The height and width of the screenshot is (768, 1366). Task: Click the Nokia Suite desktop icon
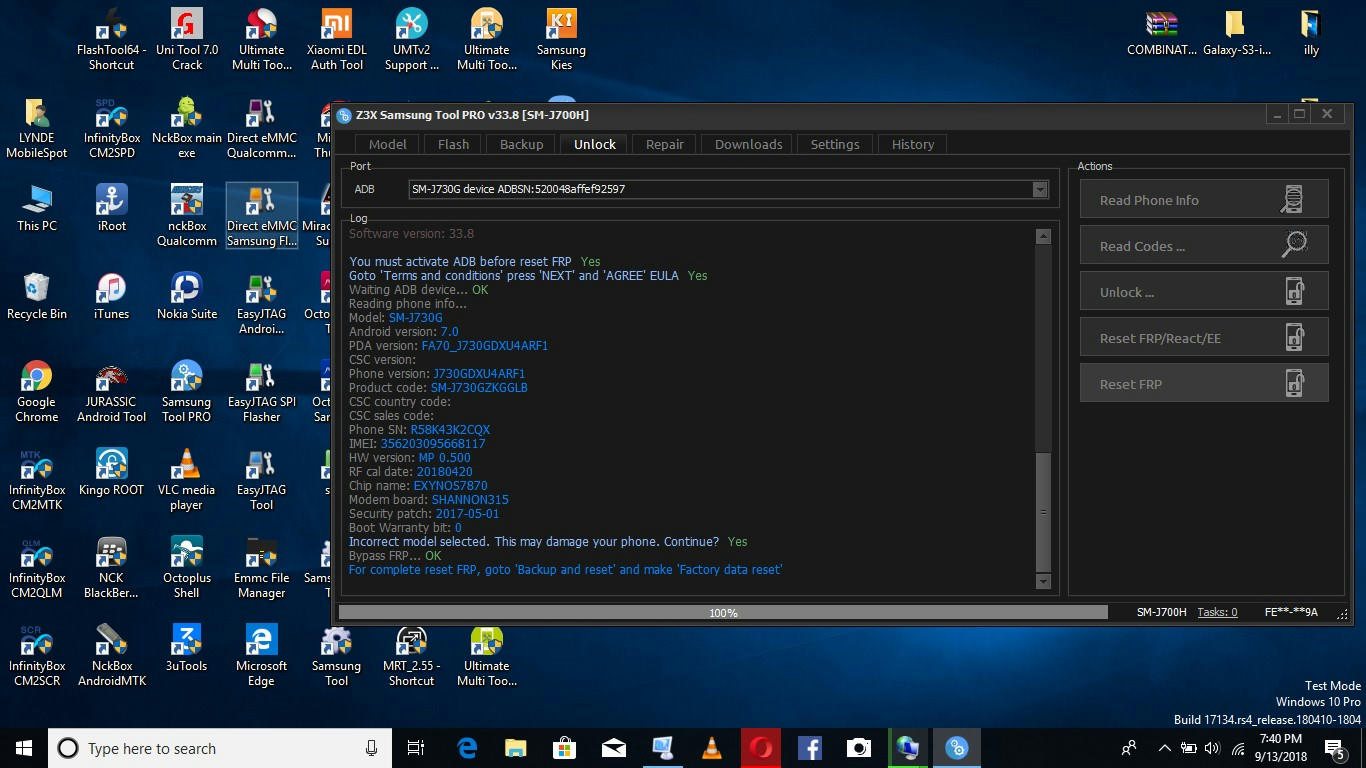pyautogui.click(x=187, y=296)
